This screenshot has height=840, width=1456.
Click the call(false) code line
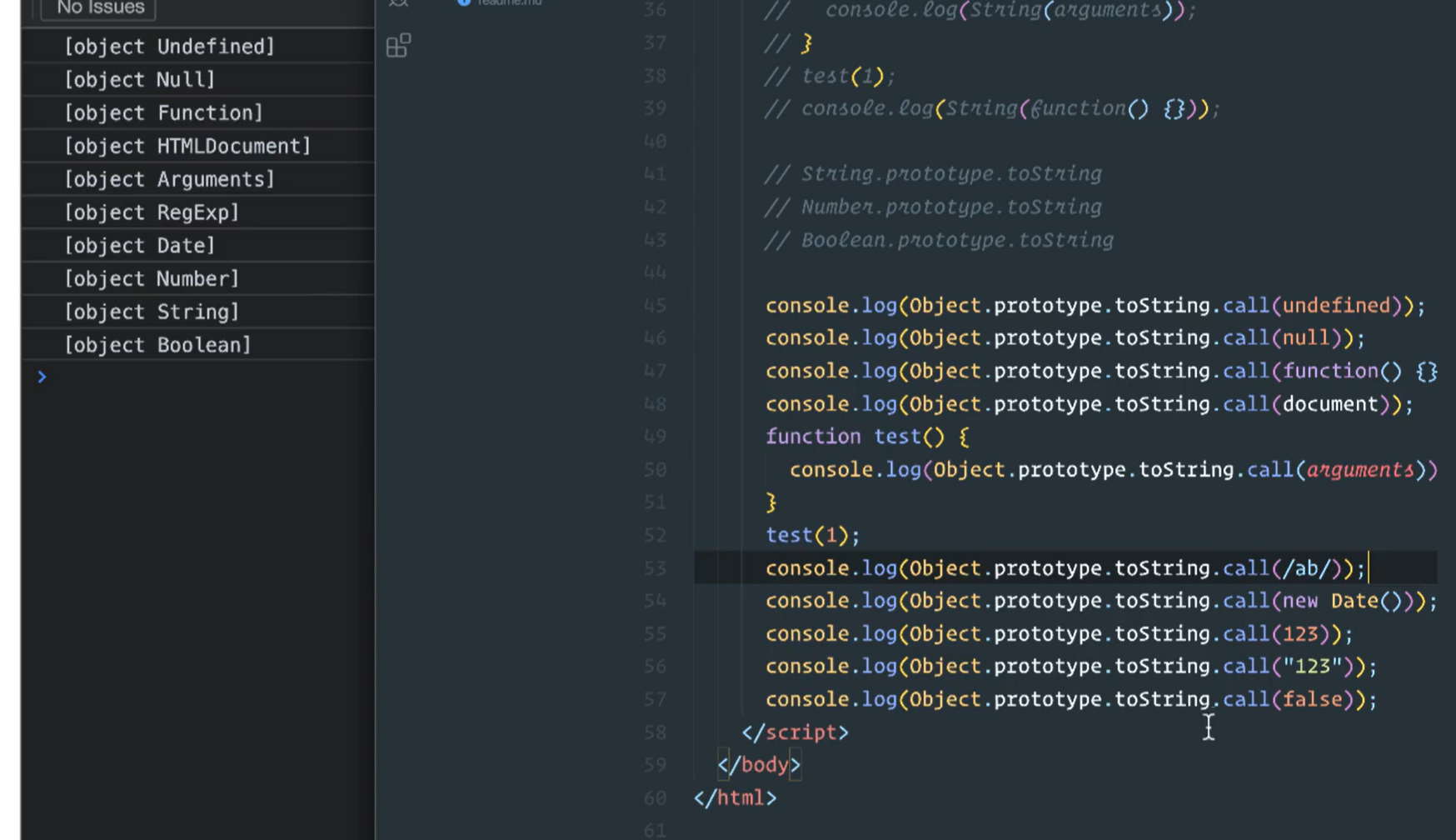1071,699
